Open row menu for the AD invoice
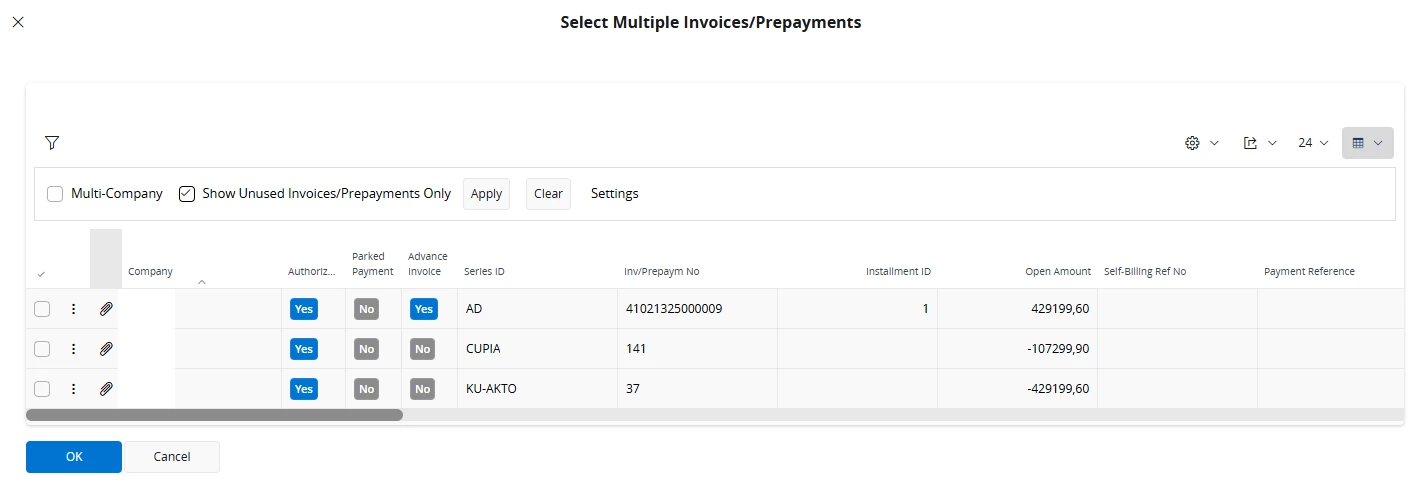The width and height of the screenshot is (1415, 495). tap(73, 309)
